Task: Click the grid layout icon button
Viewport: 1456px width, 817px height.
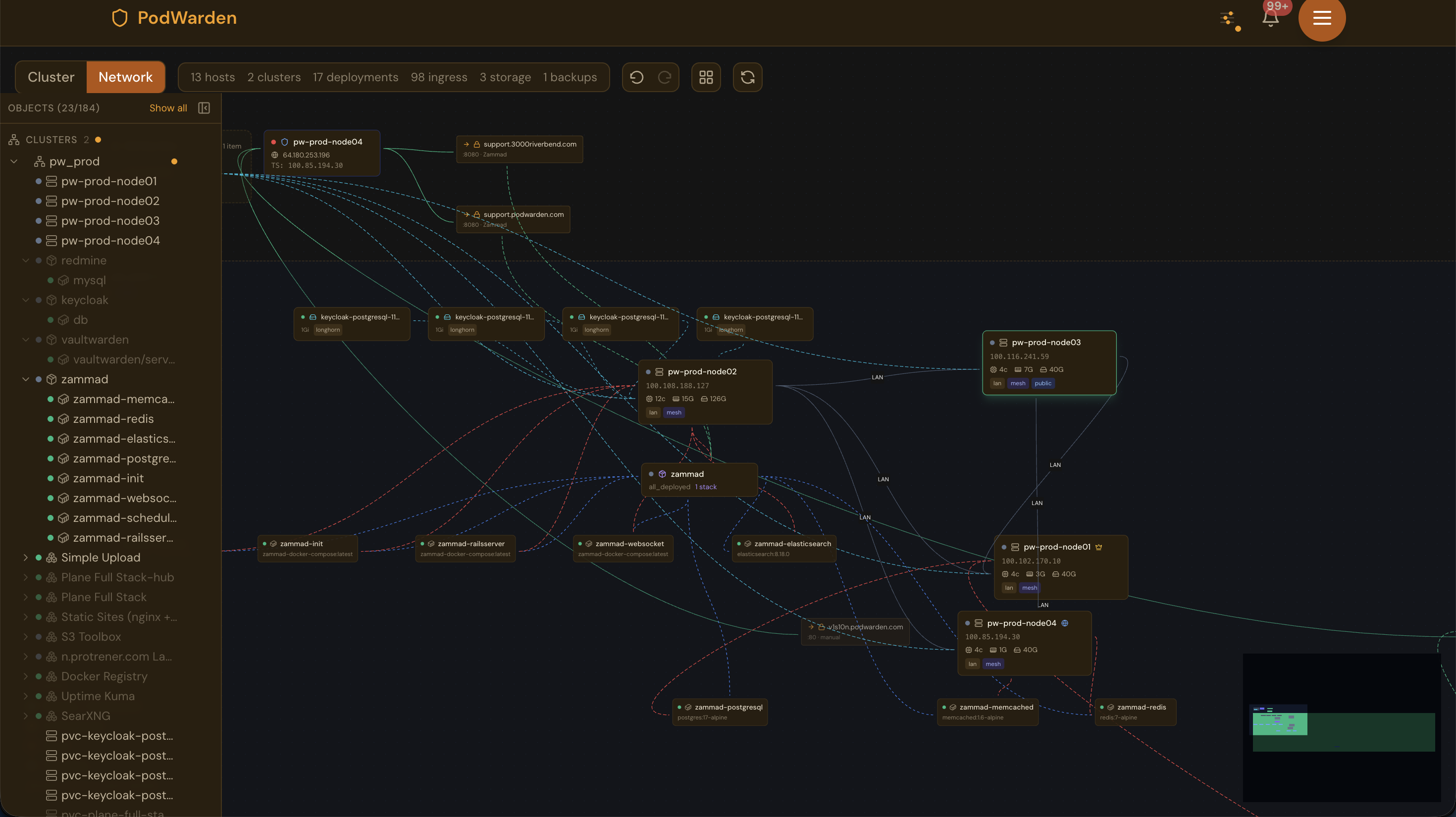Action: (x=706, y=77)
